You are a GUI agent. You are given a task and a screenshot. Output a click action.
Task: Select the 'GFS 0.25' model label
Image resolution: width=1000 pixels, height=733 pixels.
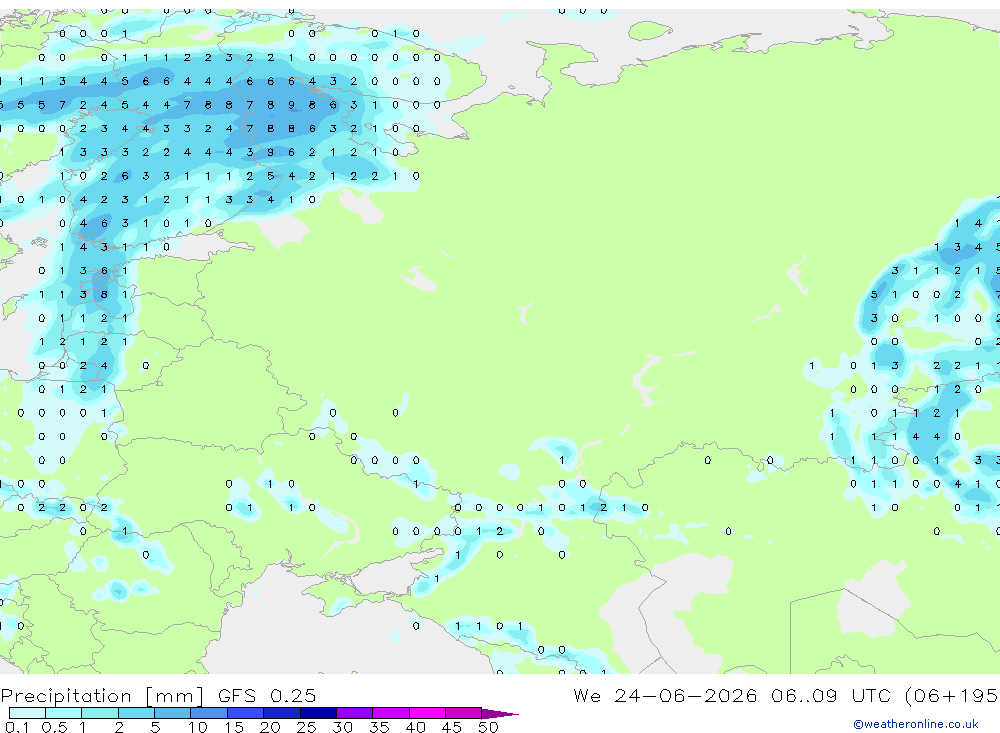[x=267, y=696]
